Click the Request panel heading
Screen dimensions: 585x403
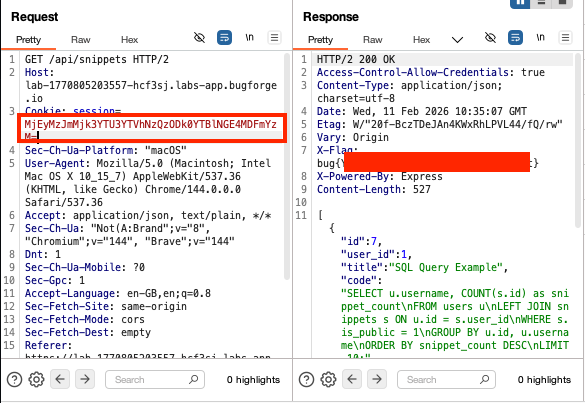click(35, 17)
